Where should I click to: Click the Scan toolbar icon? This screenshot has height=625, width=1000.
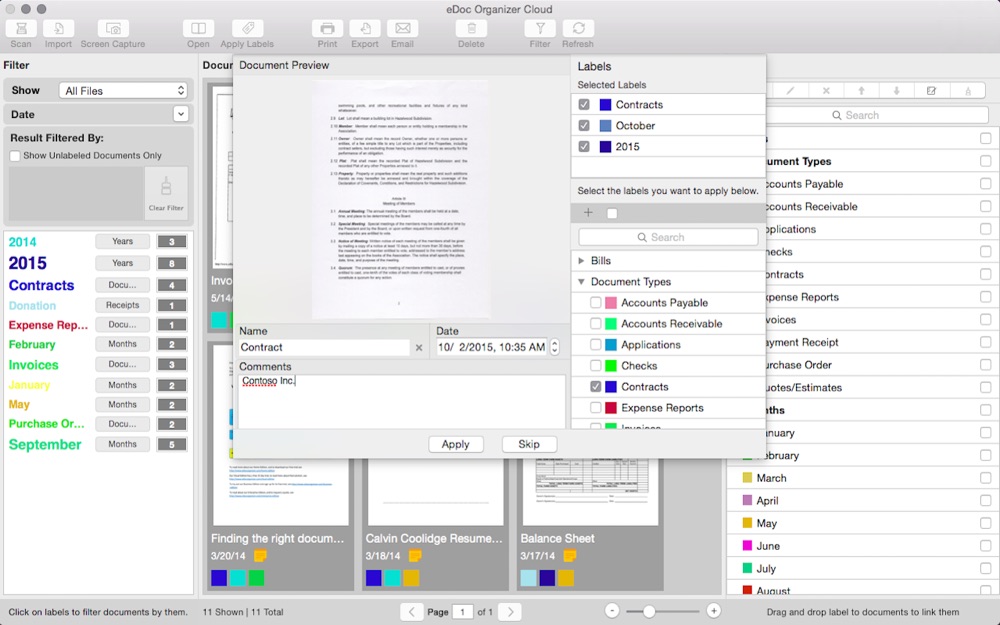[21, 29]
